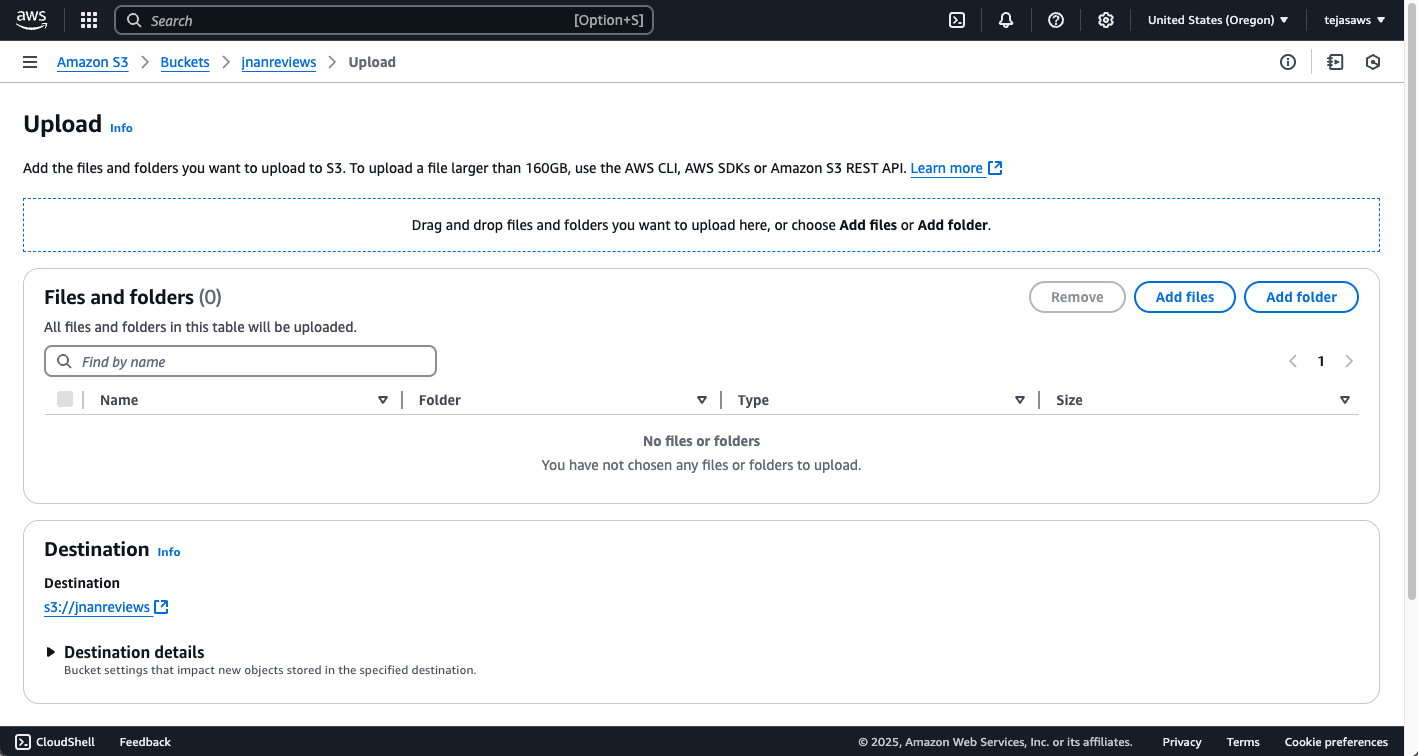1418x756 pixels.
Task: Open the tejasaws account dropdown
Action: (1354, 20)
